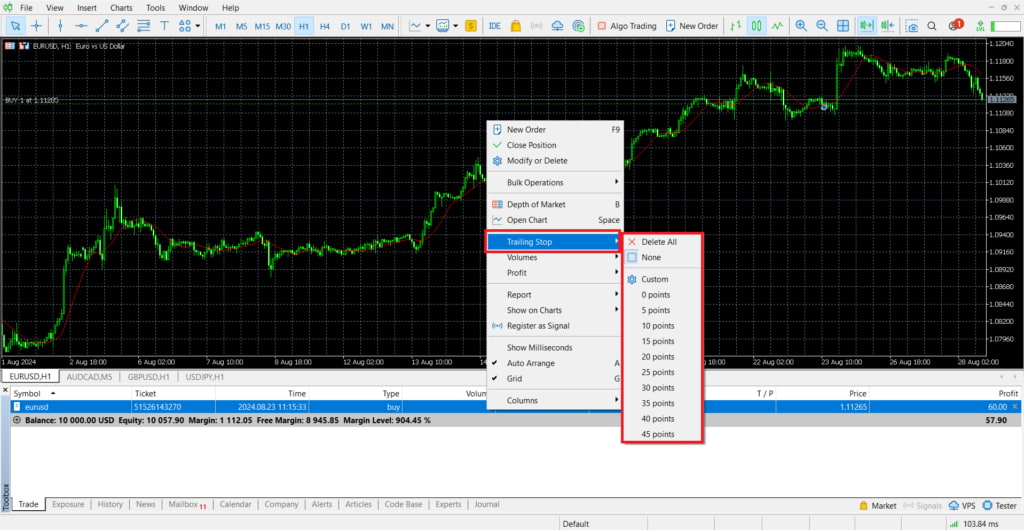1024x530 pixels.
Task: Open the Market shopping bag icon
Action: (x=516, y=26)
